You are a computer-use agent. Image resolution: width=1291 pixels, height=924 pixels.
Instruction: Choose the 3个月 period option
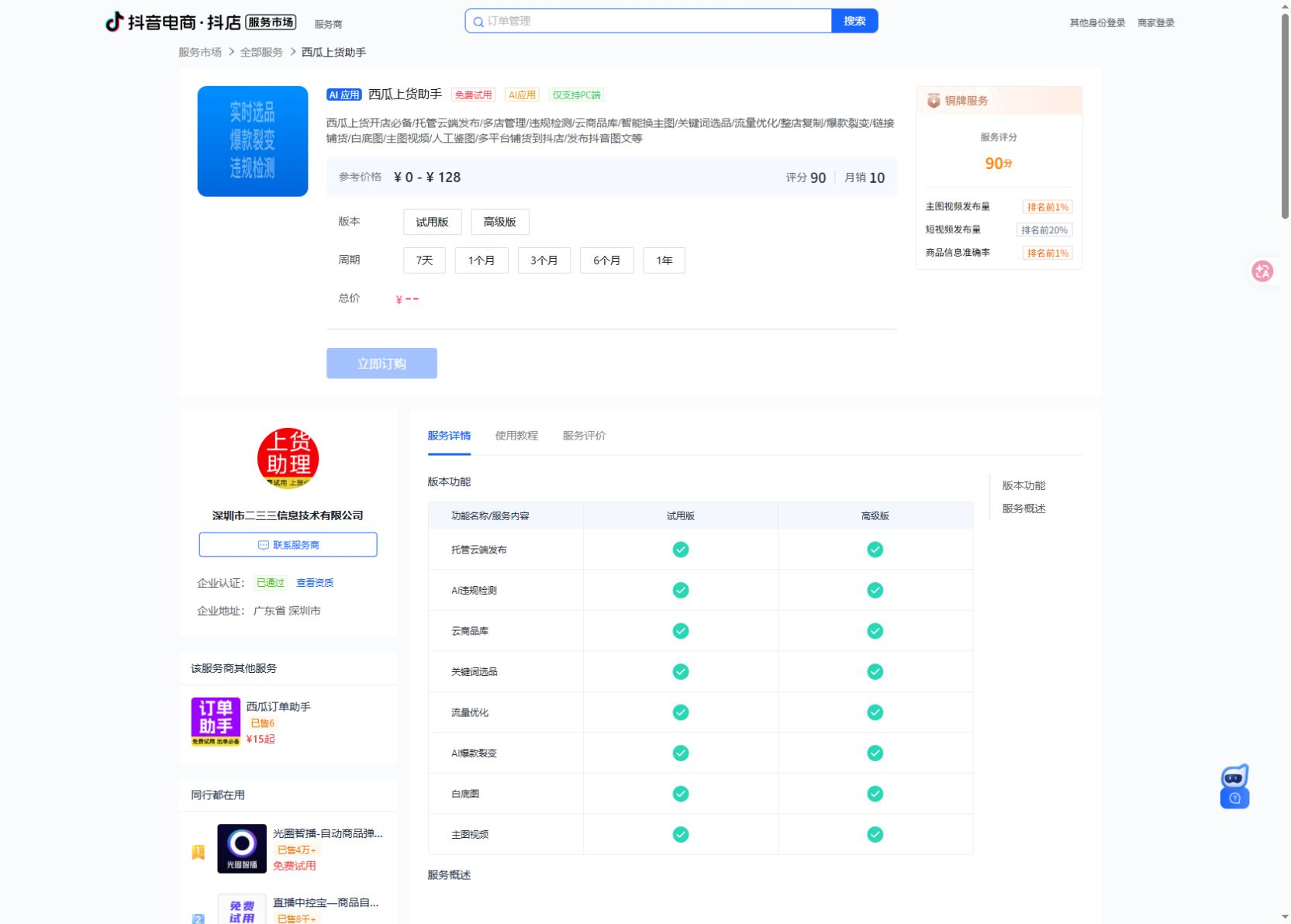544,260
